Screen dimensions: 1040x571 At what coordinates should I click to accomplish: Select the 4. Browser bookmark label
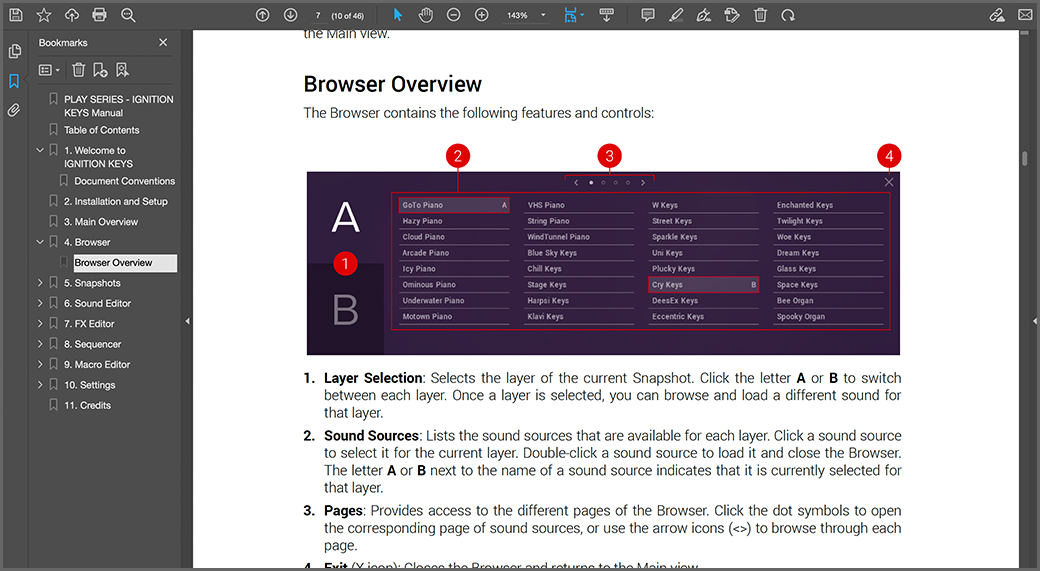(x=87, y=243)
